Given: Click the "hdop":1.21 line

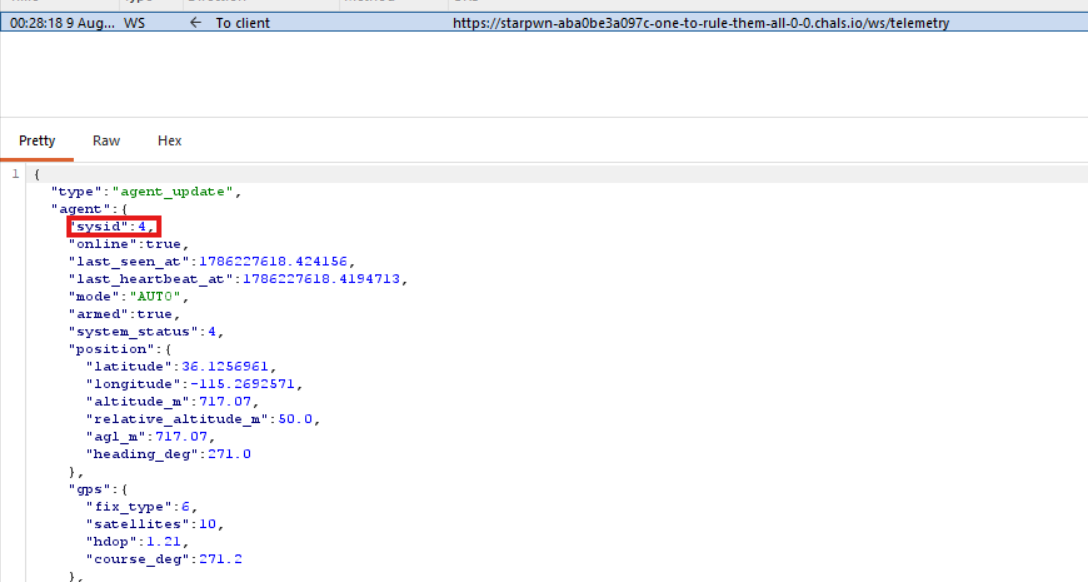Looking at the screenshot, I should [x=137, y=542].
